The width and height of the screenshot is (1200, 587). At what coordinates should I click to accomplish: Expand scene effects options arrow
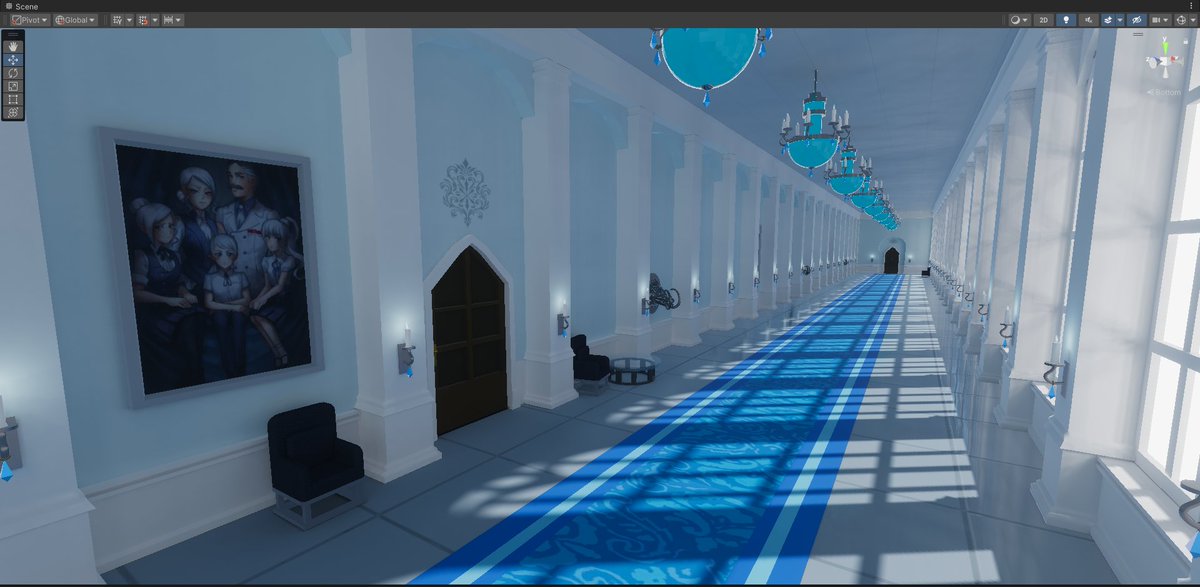coord(1120,20)
